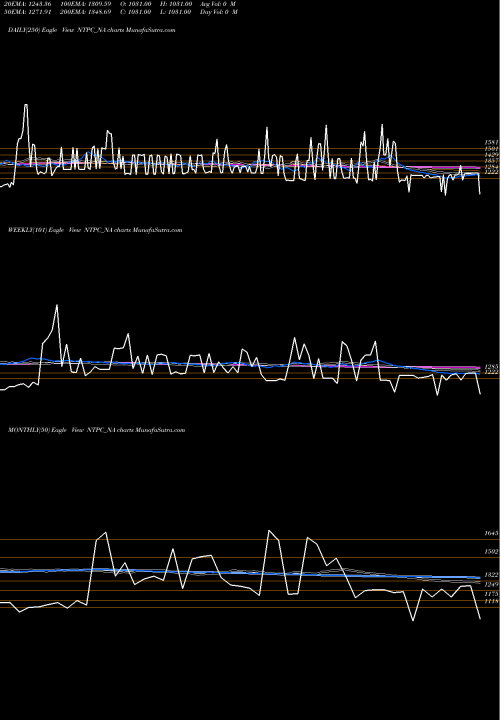Click the 1592 price label on monthly chart
This screenshot has height=720, width=500.
click(x=491, y=551)
